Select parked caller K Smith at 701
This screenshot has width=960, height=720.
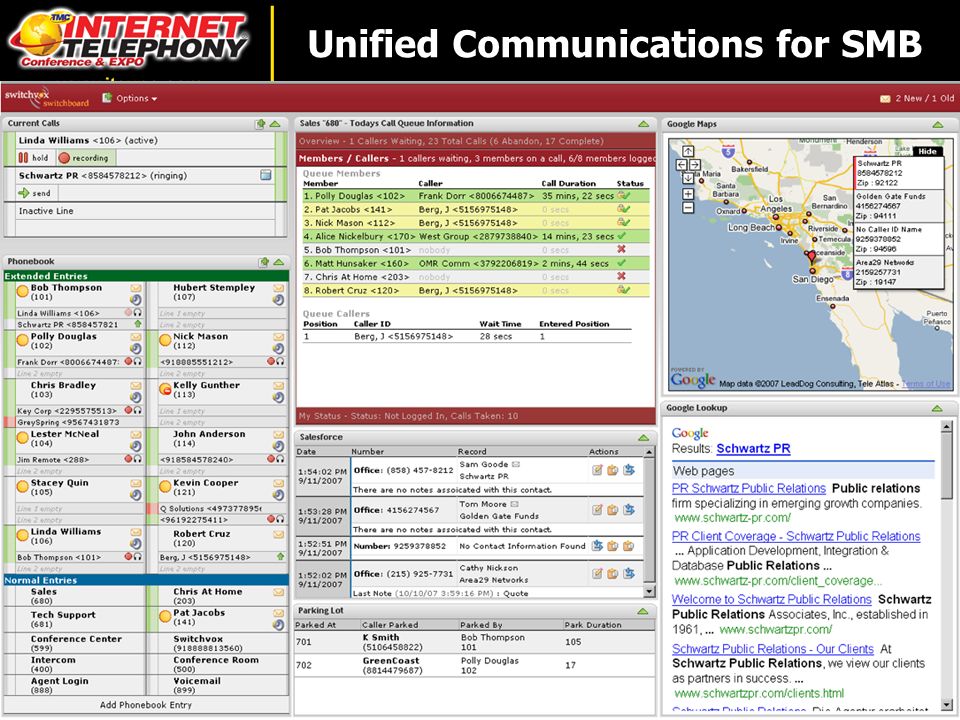click(474, 642)
